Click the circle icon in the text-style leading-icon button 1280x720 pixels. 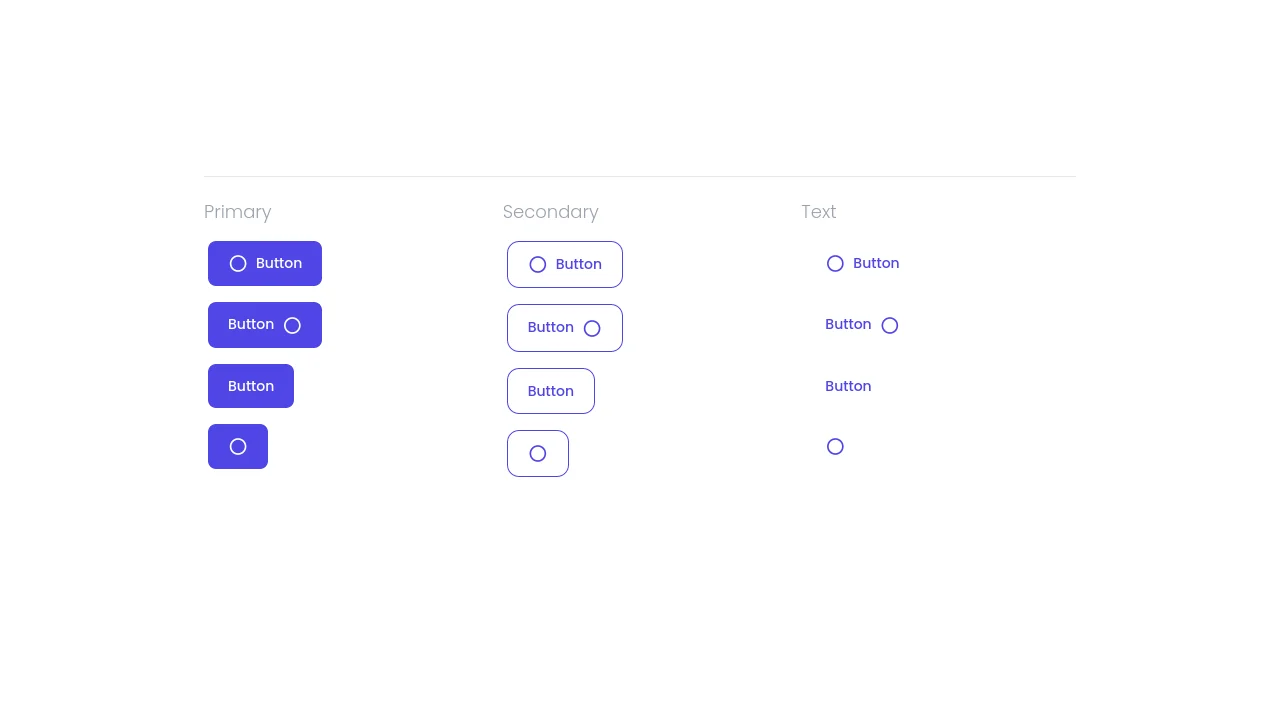[x=835, y=264]
